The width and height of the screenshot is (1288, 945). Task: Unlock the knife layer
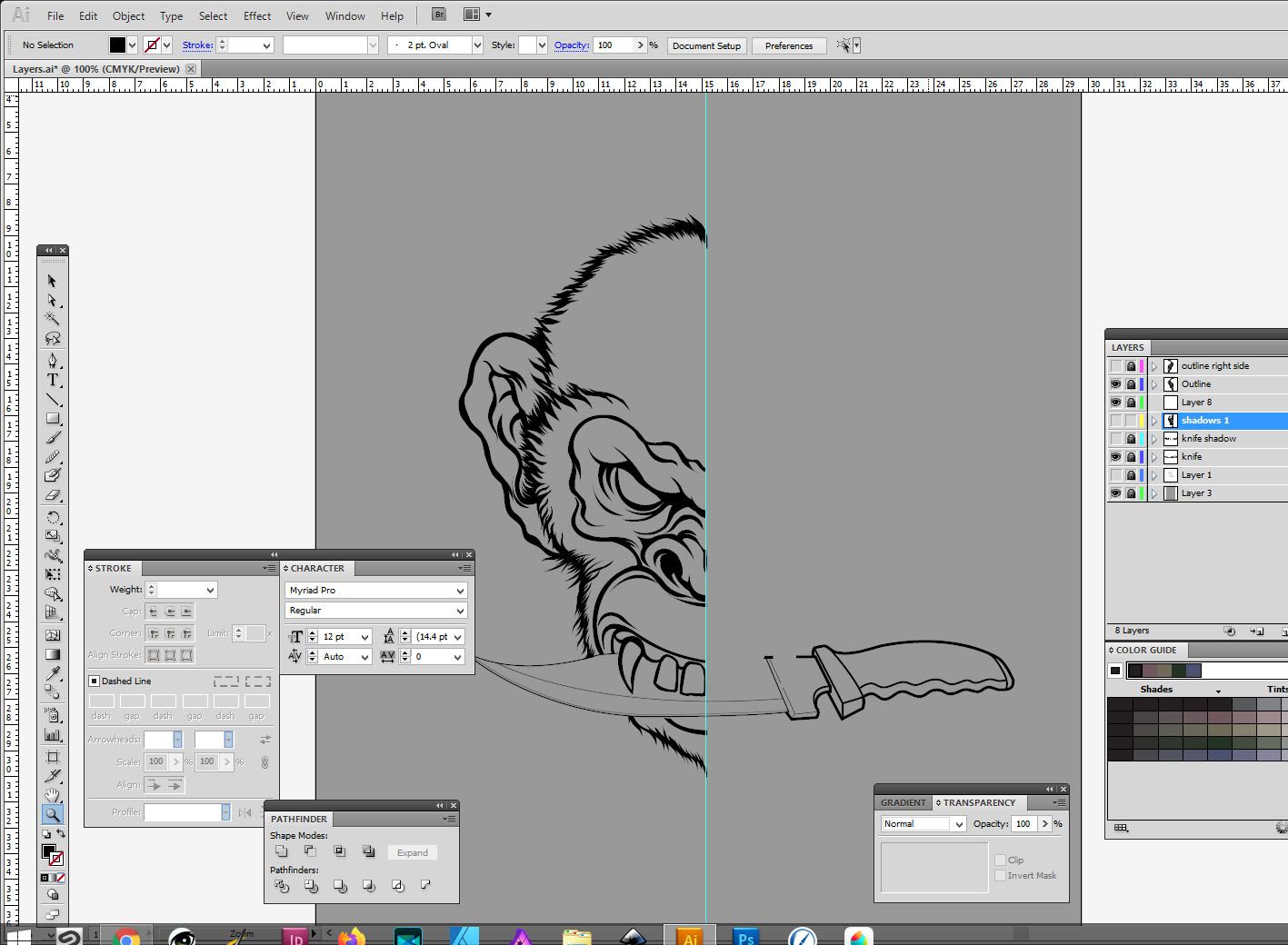click(1131, 456)
